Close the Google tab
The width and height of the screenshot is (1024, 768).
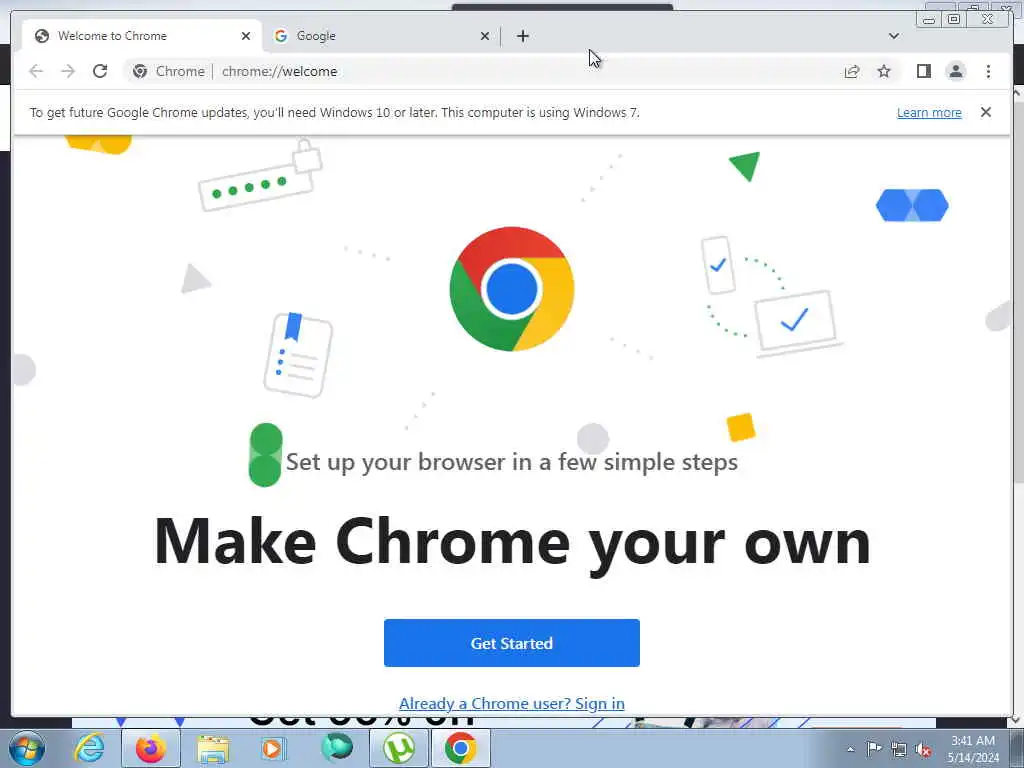[485, 36]
